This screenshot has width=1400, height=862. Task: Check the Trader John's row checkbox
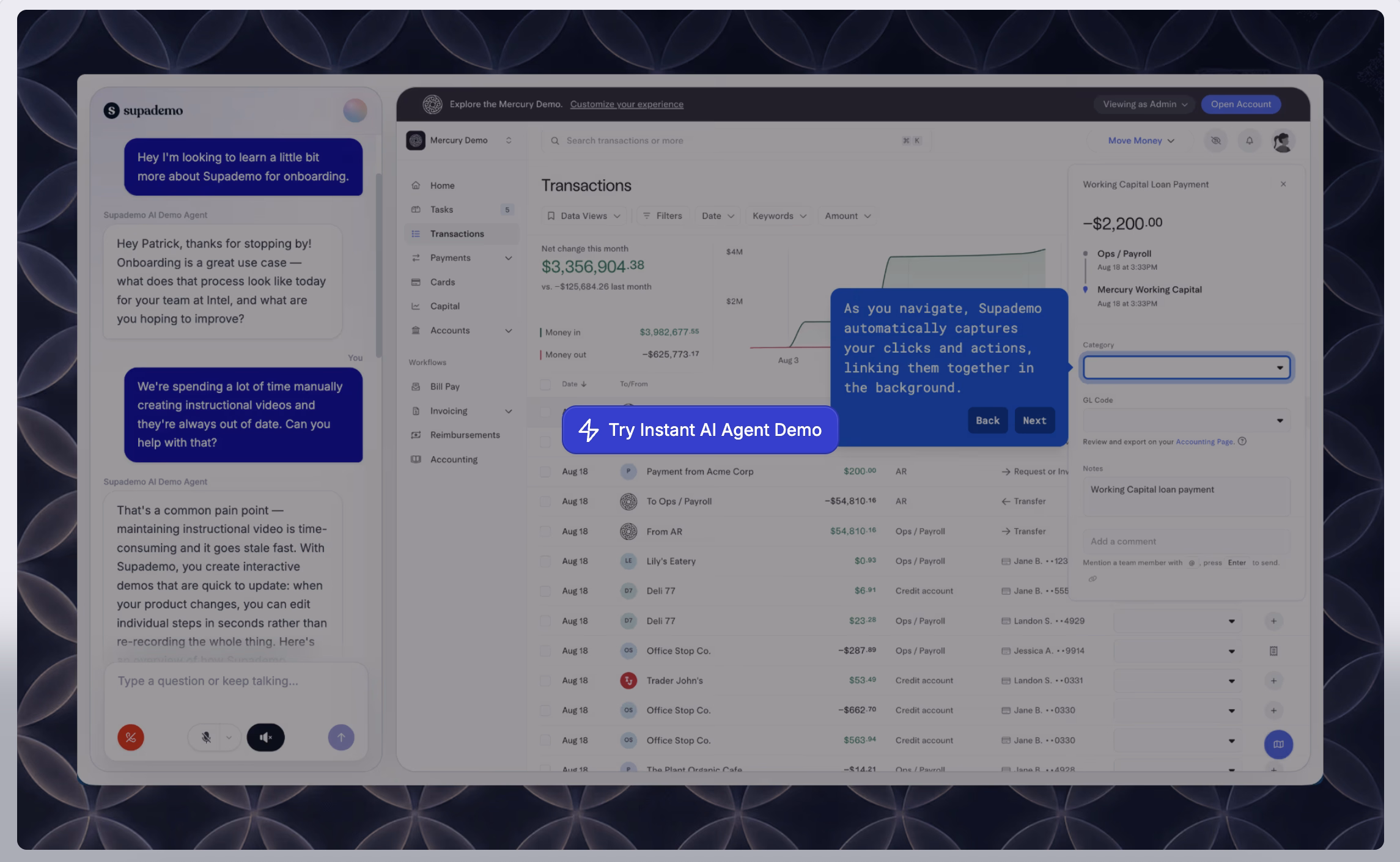coord(545,680)
